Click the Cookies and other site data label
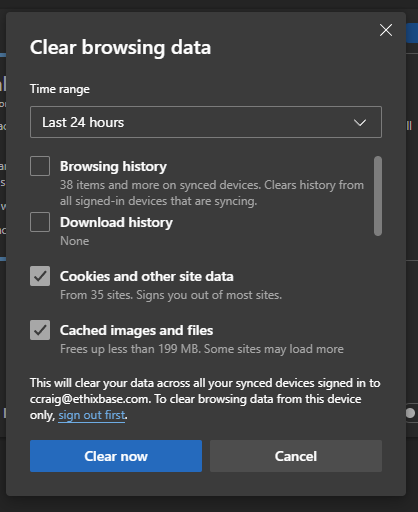 pyautogui.click(x=147, y=276)
